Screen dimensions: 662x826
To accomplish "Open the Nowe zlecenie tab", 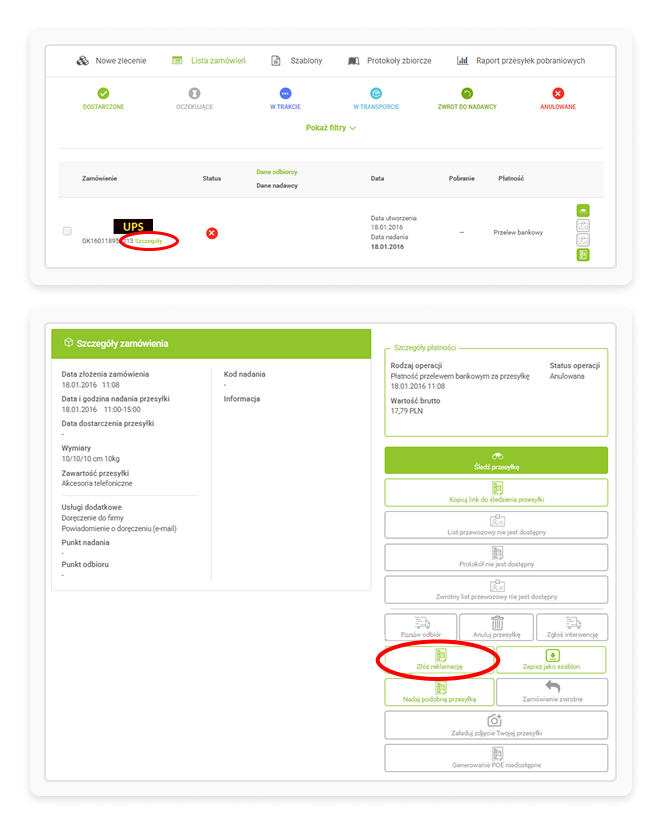I will coord(111,61).
